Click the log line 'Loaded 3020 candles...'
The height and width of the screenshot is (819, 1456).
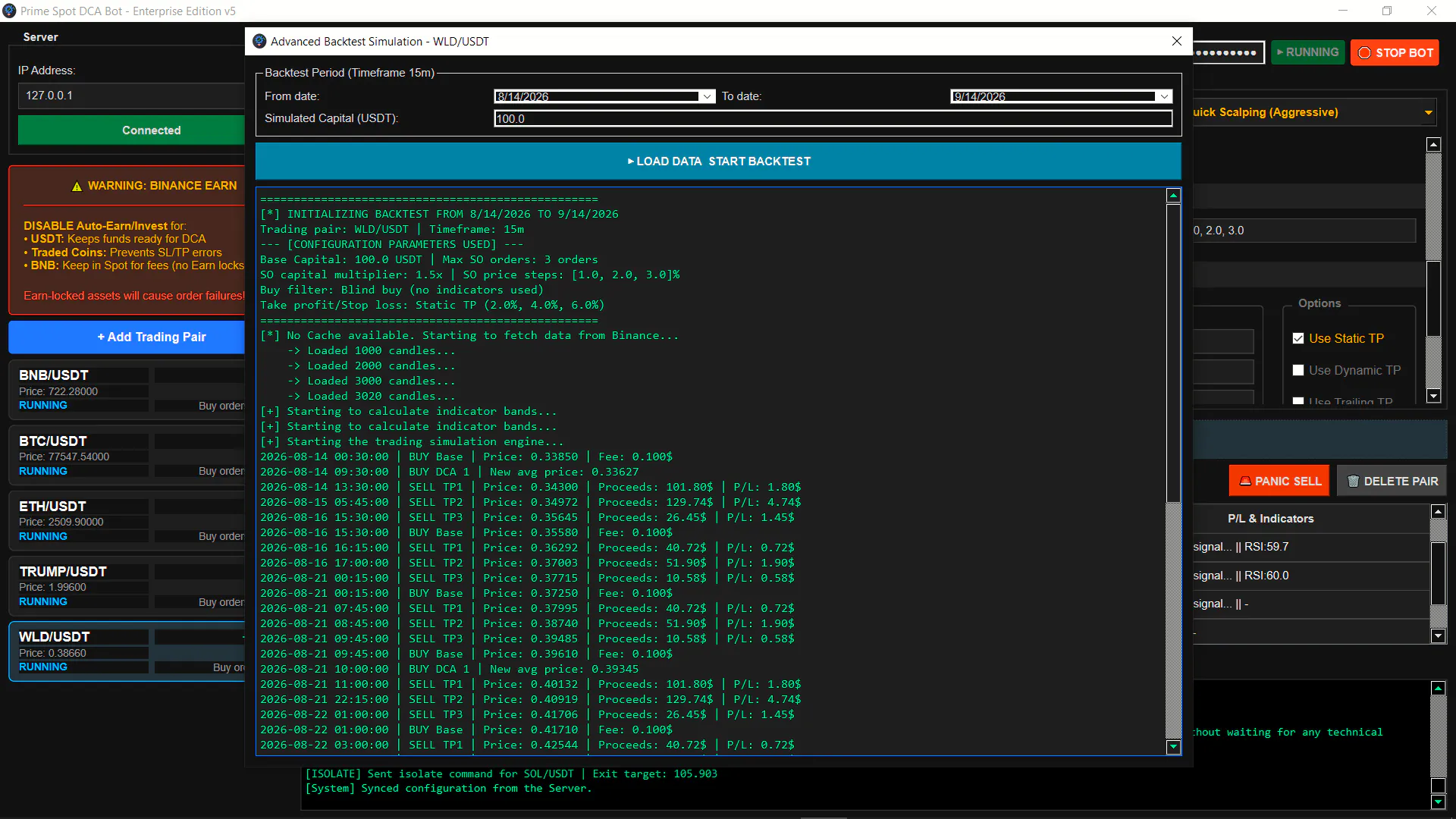[372, 396]
